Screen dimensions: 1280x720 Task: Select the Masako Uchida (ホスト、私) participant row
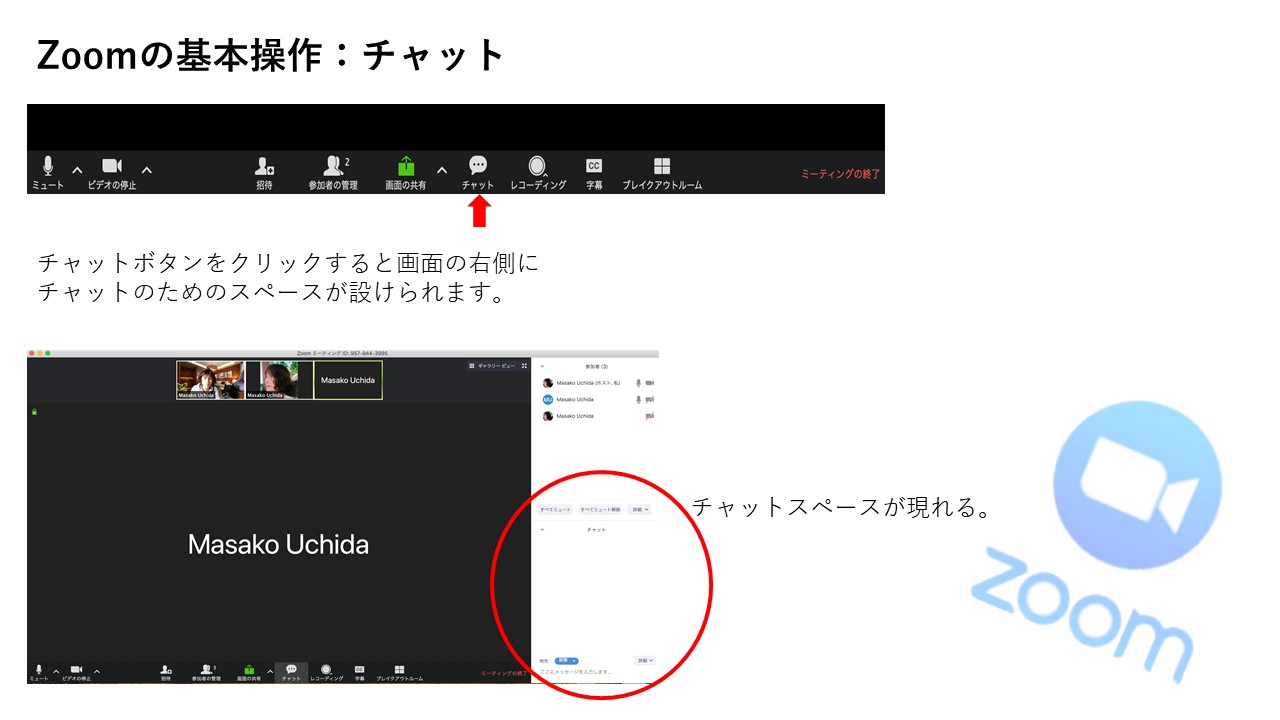coord(597,383)
